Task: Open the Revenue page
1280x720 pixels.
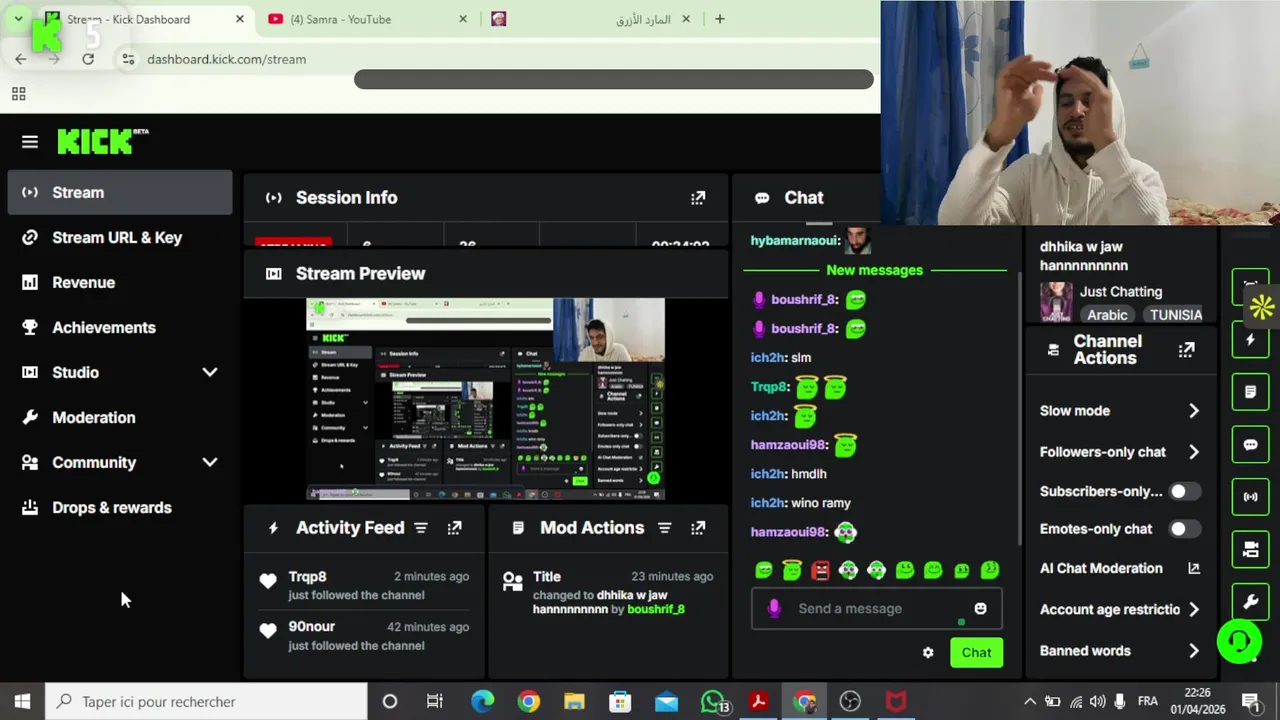Action: (x=120, y=282)
